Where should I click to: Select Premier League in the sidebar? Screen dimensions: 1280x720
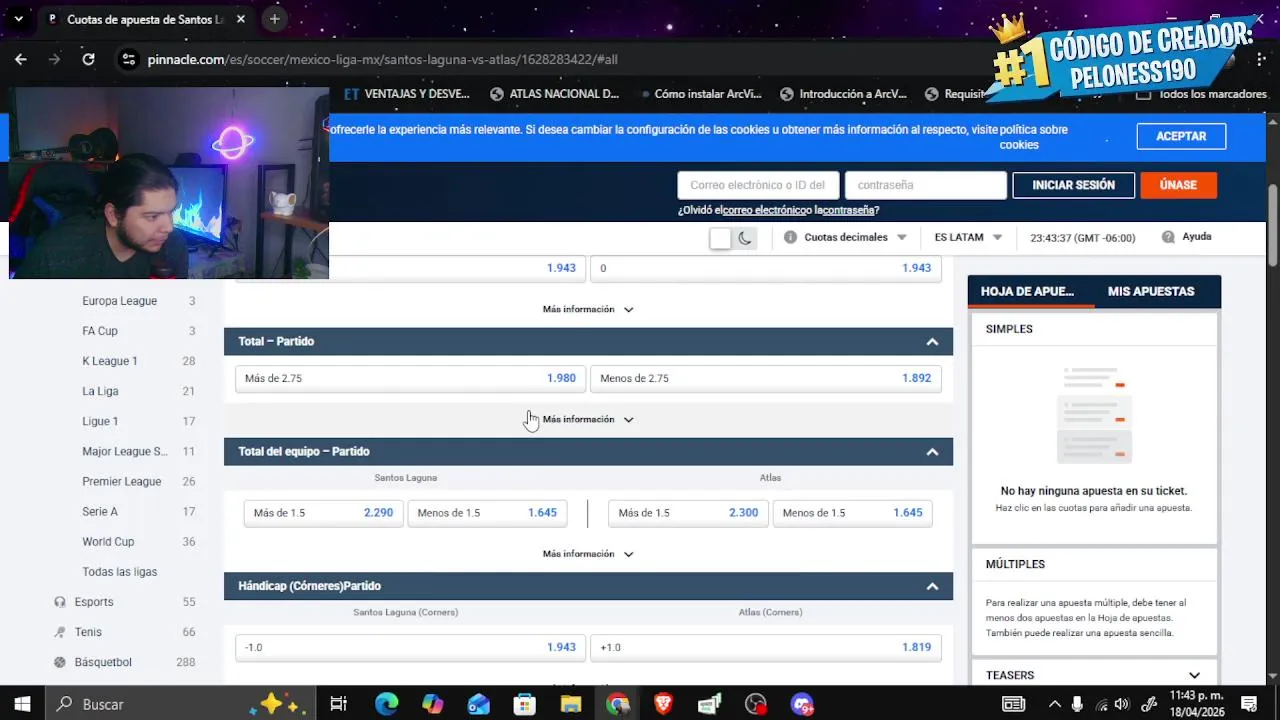[122, 481]
